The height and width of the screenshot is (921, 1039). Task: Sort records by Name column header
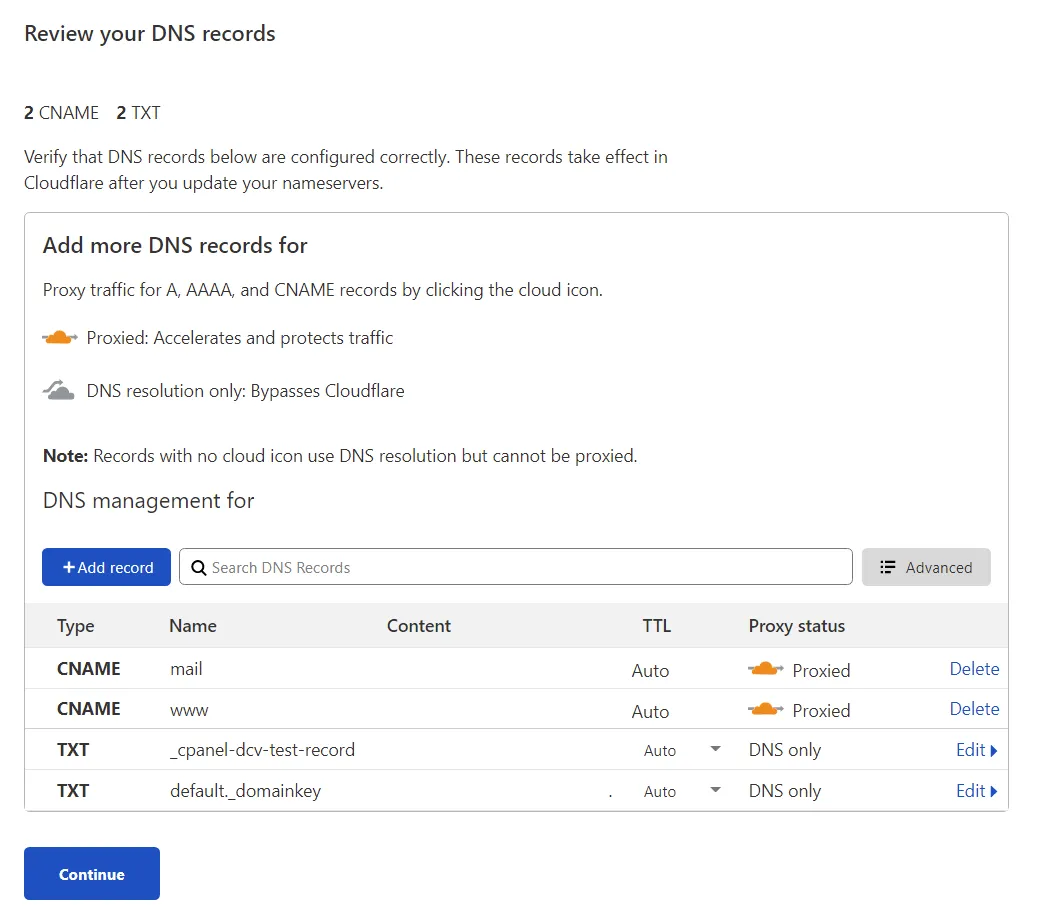pos(193,626)
